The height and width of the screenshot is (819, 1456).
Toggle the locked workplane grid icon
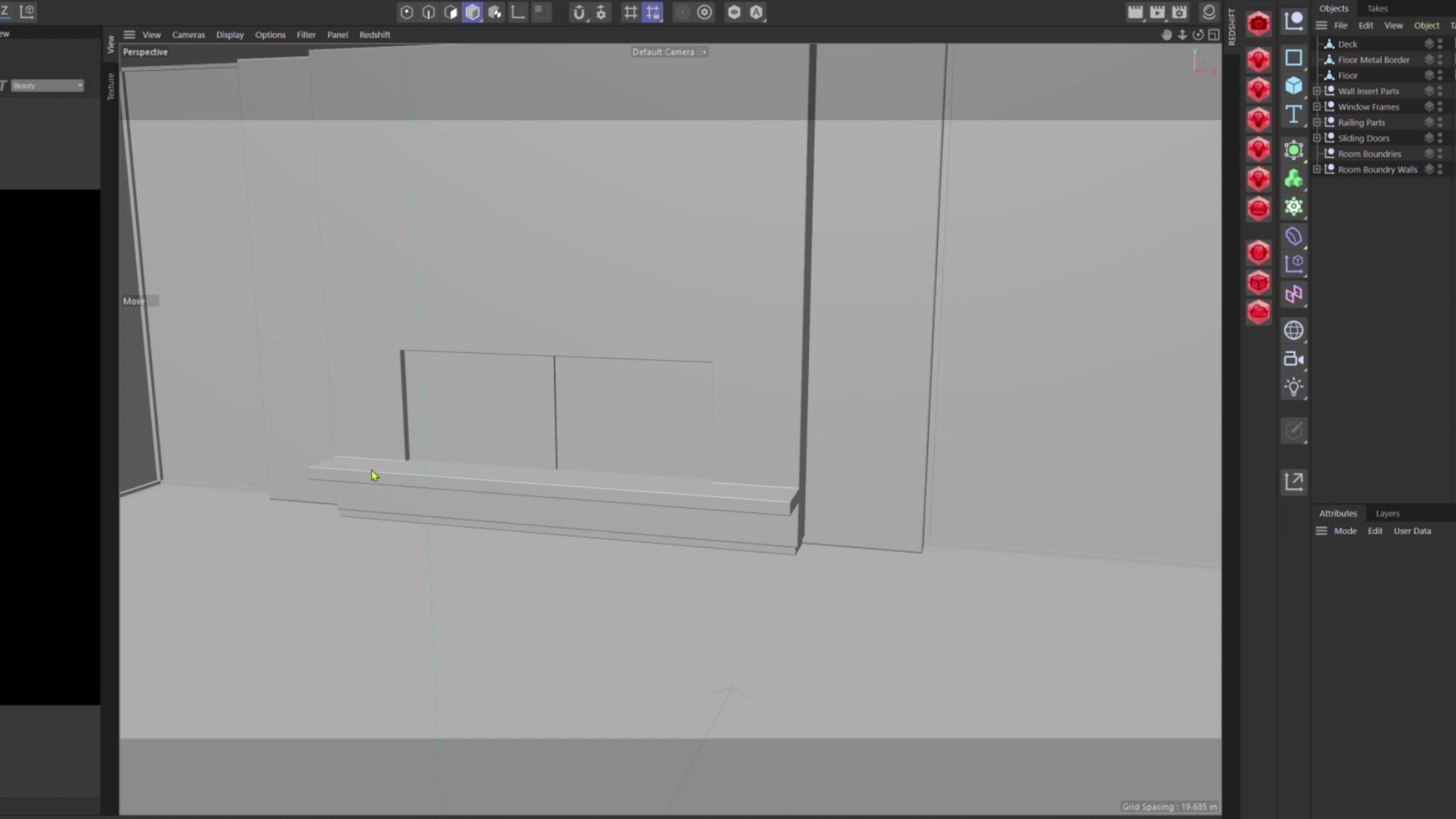[x=653, y=13]
